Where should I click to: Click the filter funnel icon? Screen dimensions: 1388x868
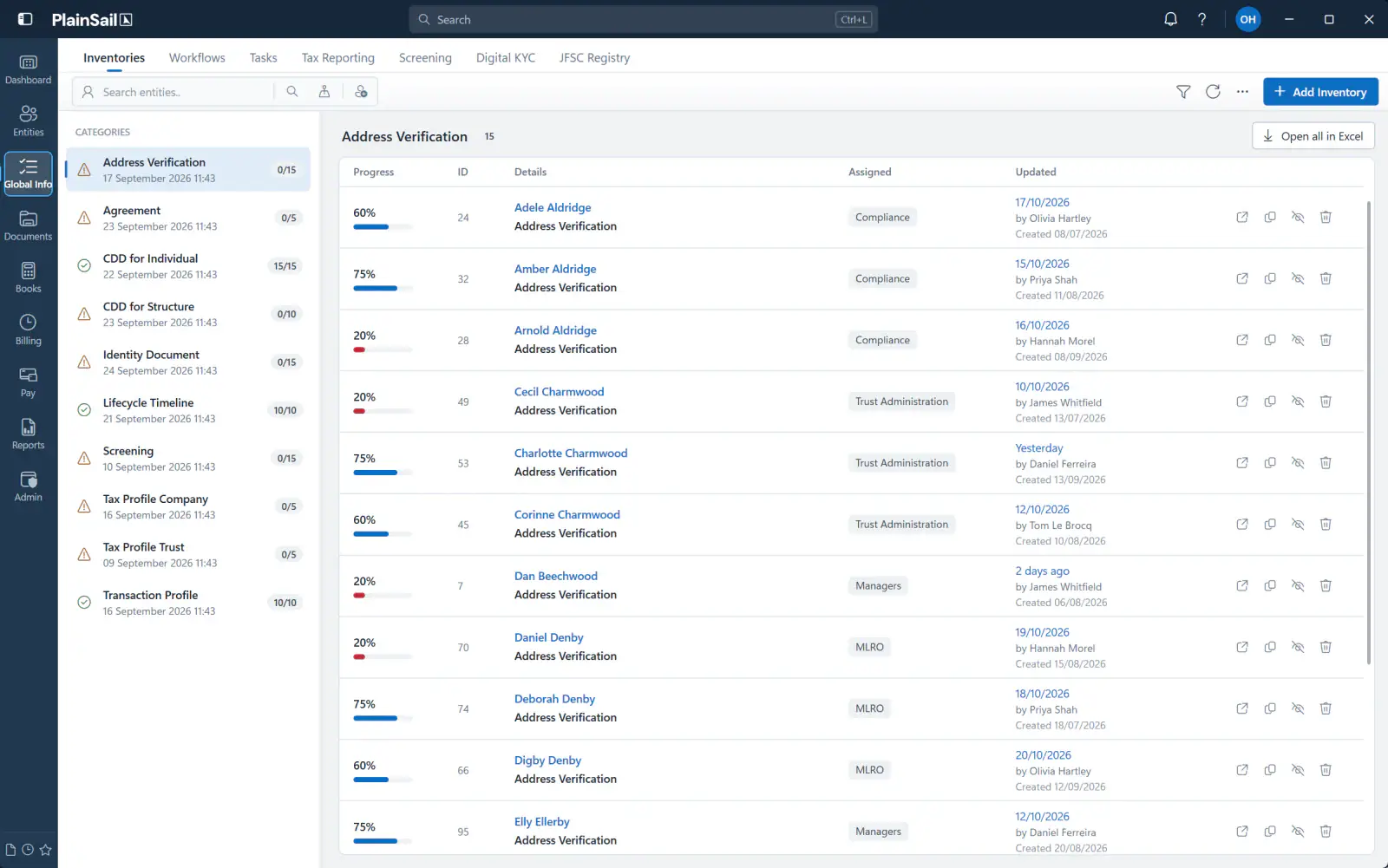(x=1183, y=92)
